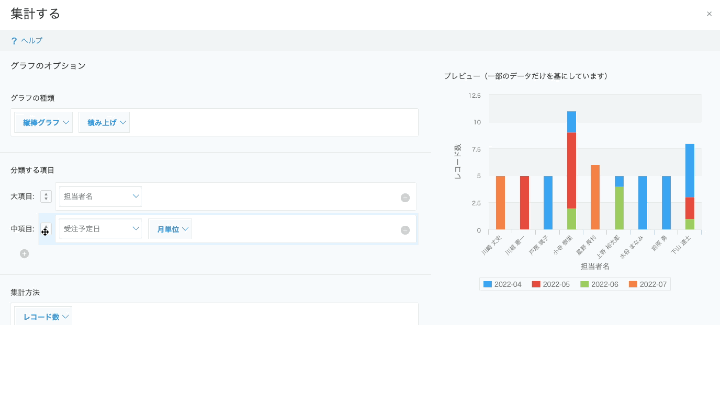Open the 月単位 time unit dropdown
This screenshot has width=720, height=405.
point(170,229)
